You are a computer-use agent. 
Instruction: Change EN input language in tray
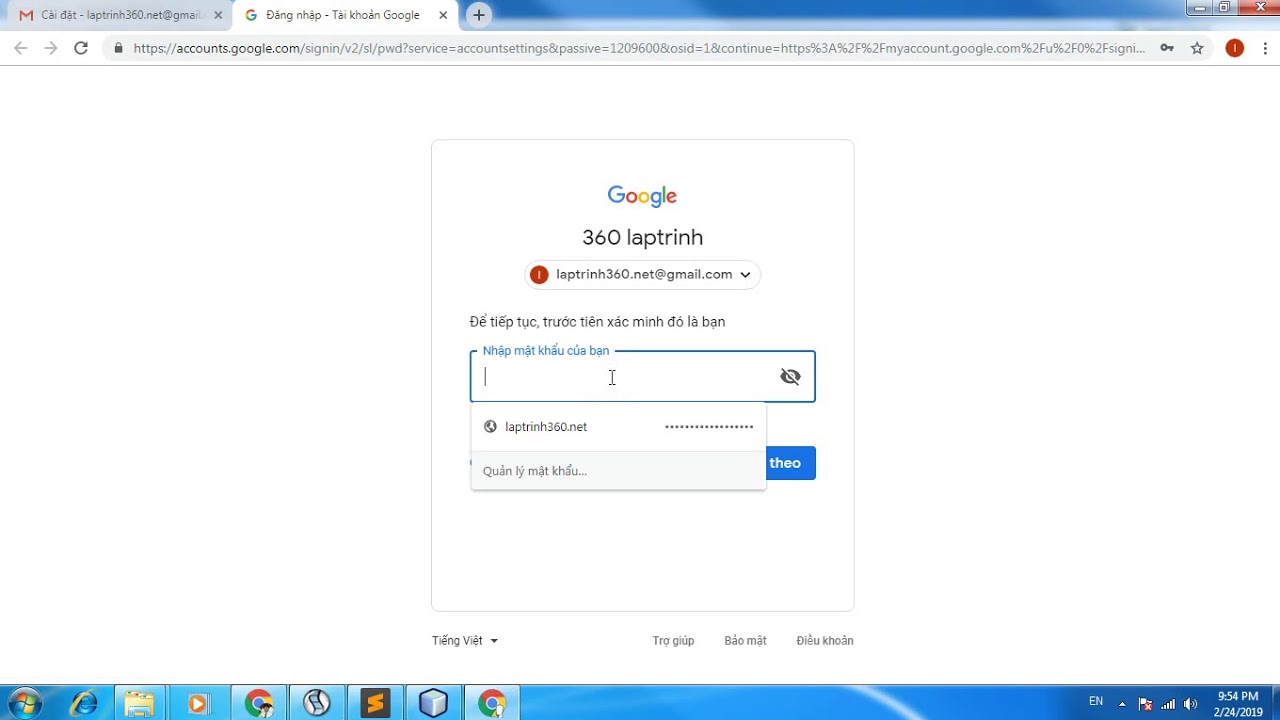pos(1096,701)
